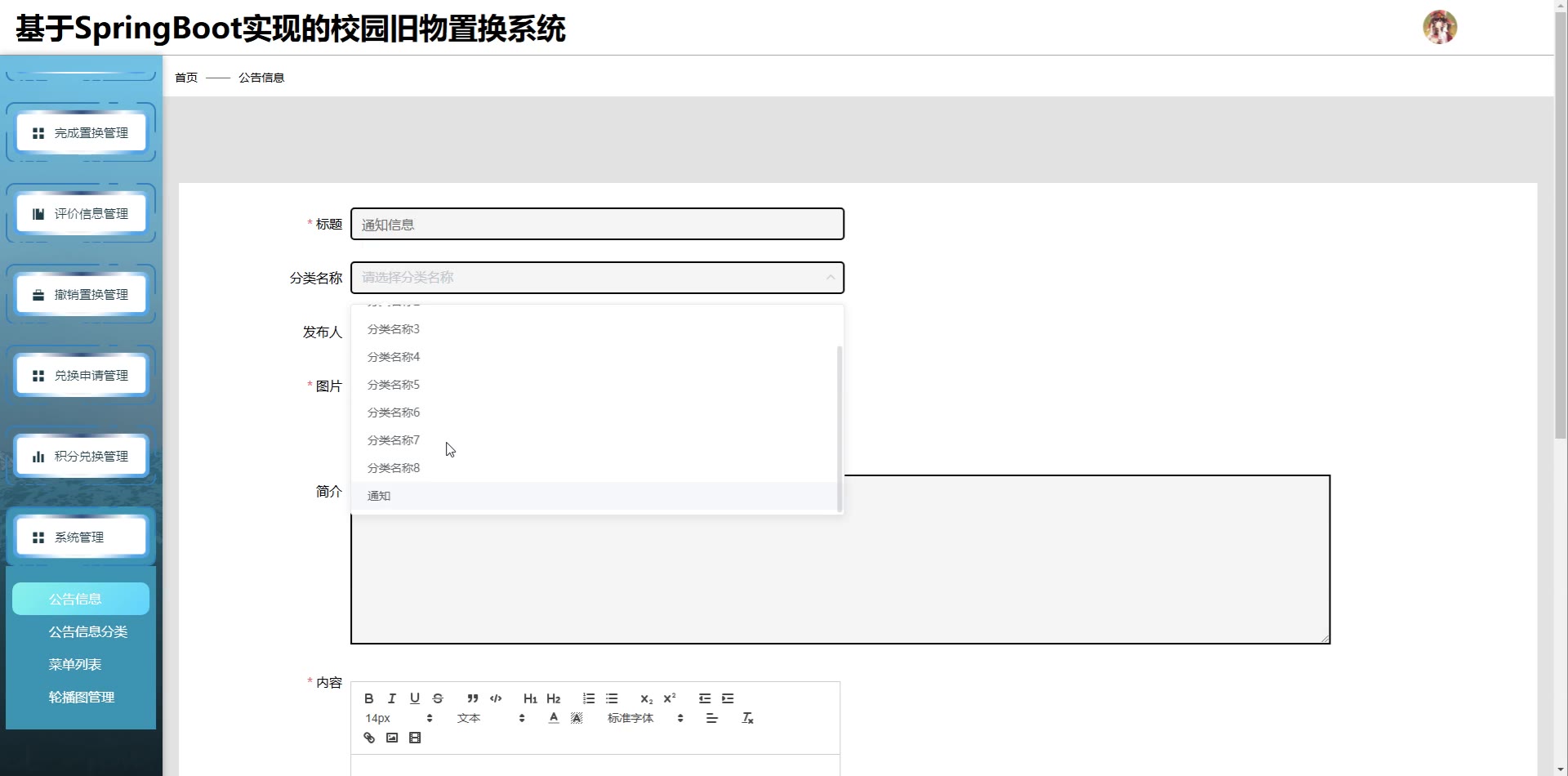
Task: Insert a video in editor
Action: [415, 738]
